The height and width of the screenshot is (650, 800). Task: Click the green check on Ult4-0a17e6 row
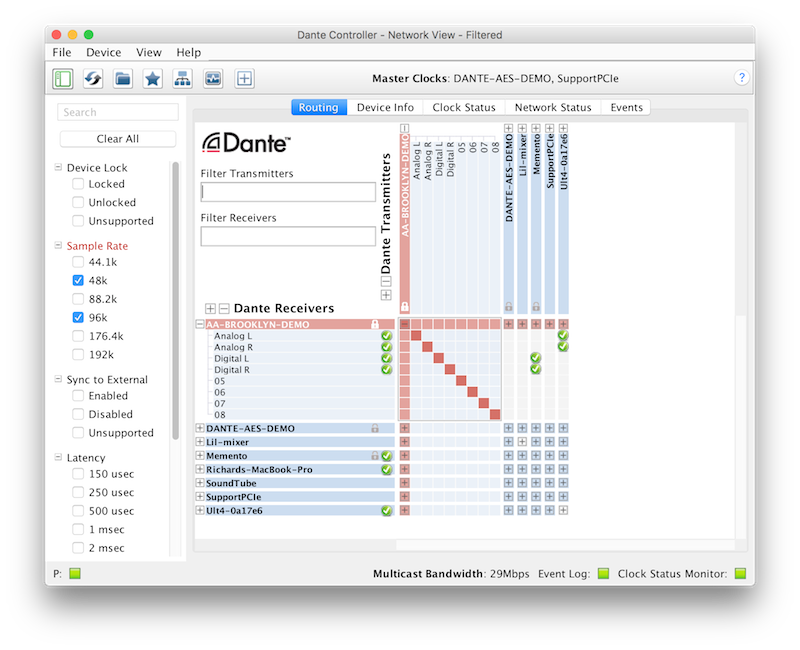pyautogui.click(x=387, y=510)
